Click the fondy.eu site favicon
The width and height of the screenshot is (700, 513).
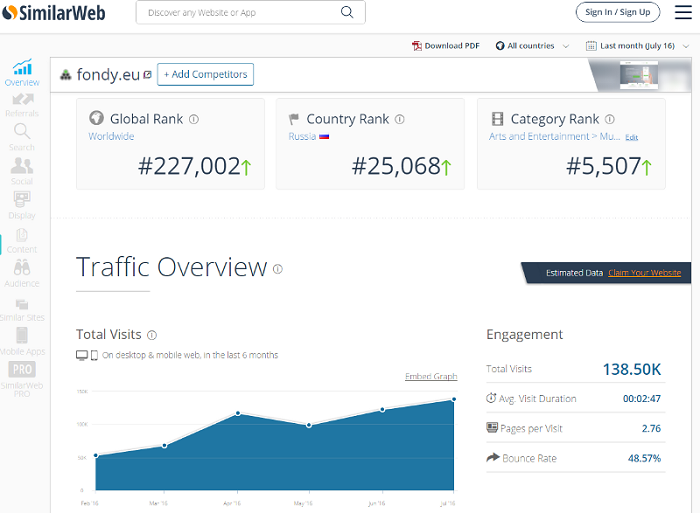tap(66, 75)
